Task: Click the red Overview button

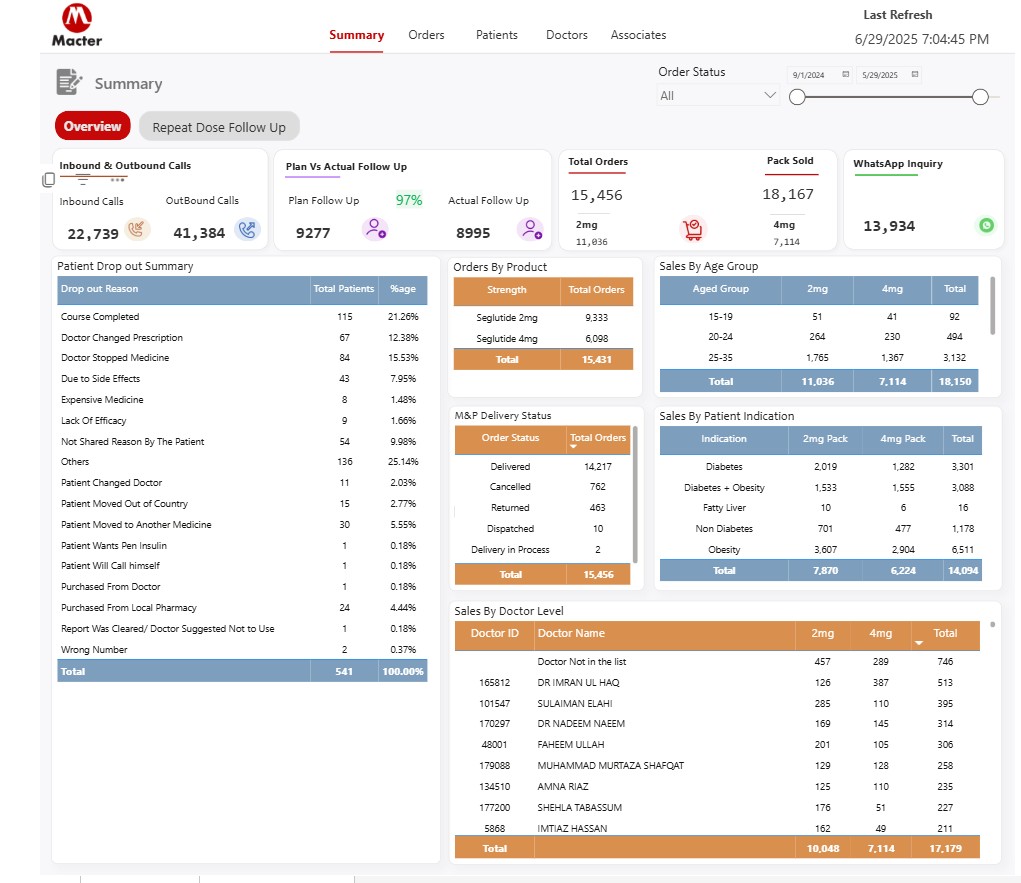Action: 92,126
